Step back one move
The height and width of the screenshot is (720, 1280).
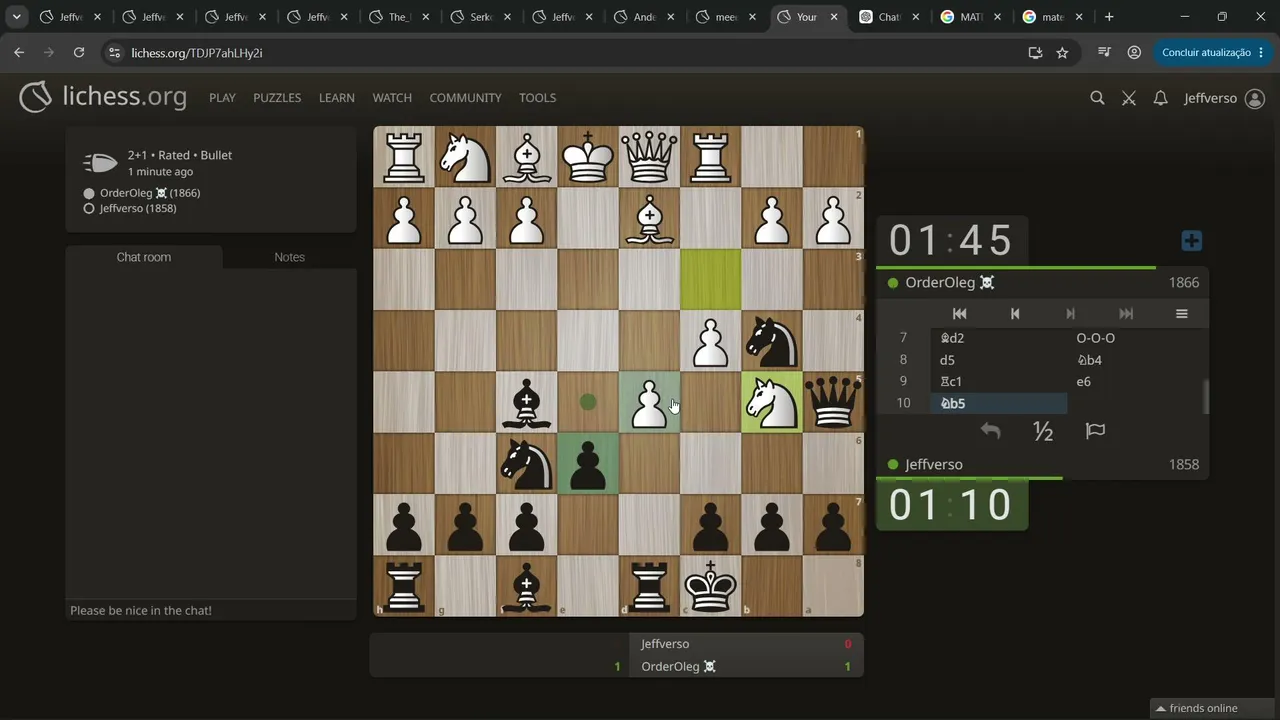pos(1015,313)
